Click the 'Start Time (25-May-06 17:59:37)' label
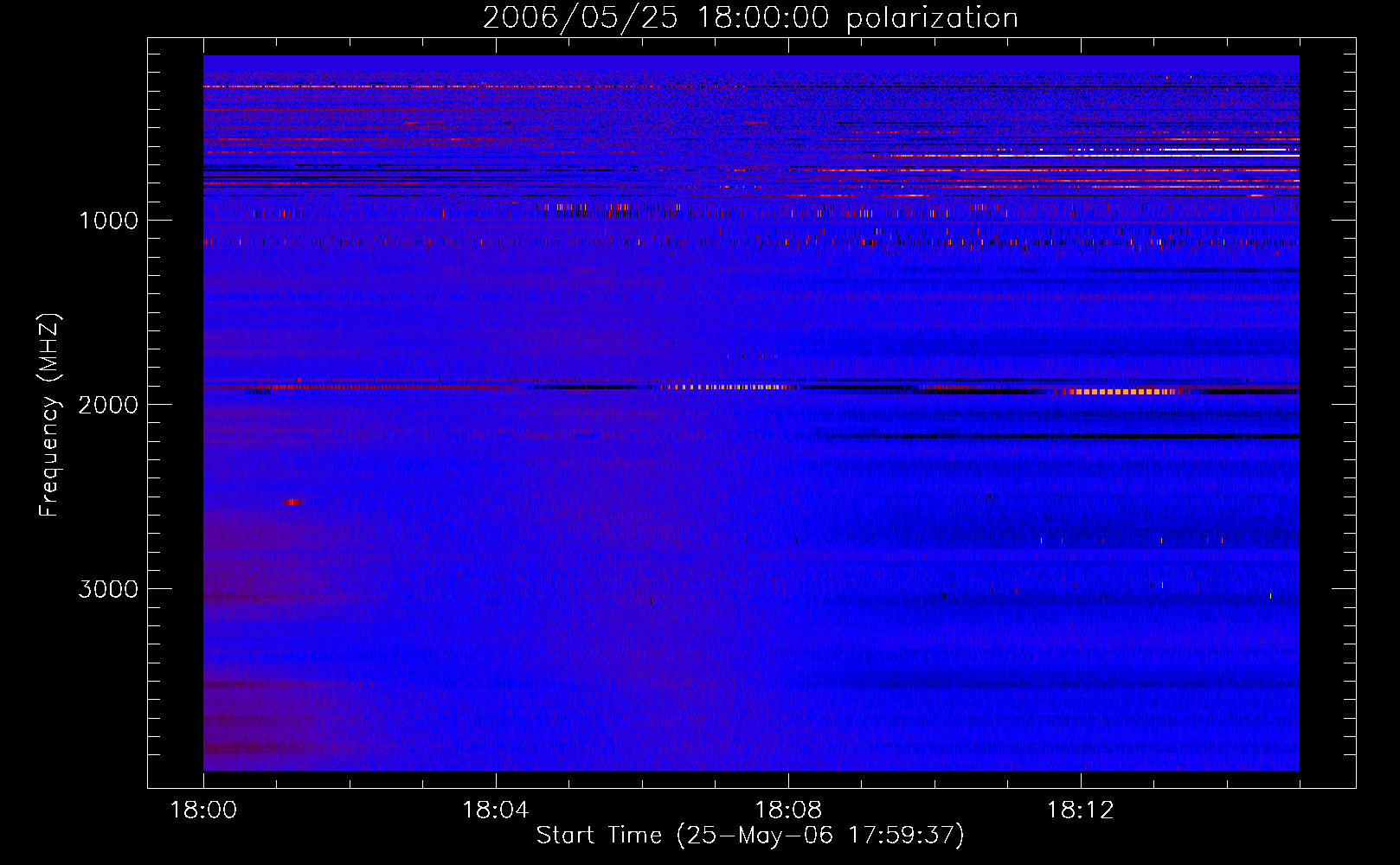 point(750,836)
